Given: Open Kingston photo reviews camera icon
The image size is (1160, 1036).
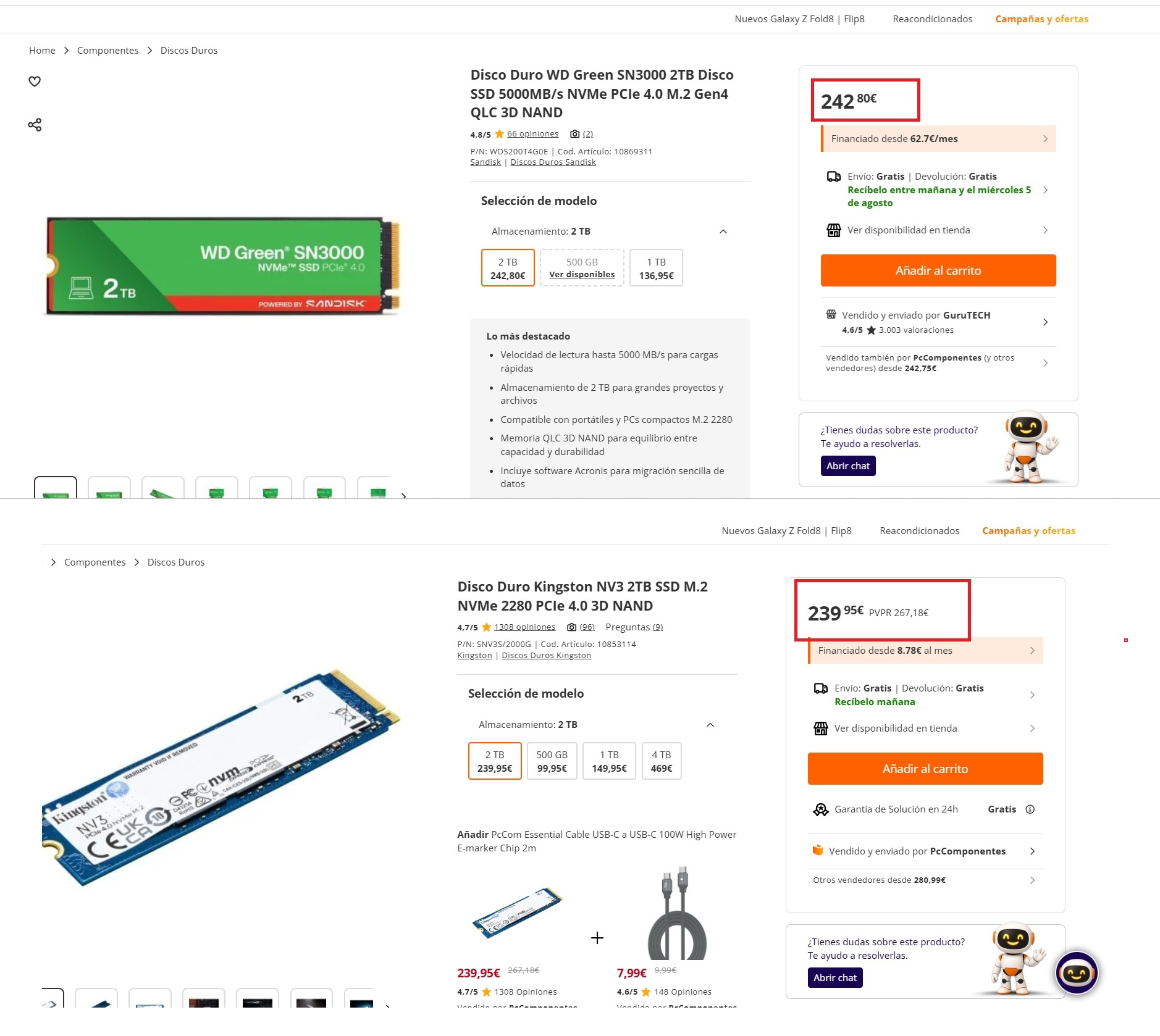Looking at the screenshot, I should 572,627.
